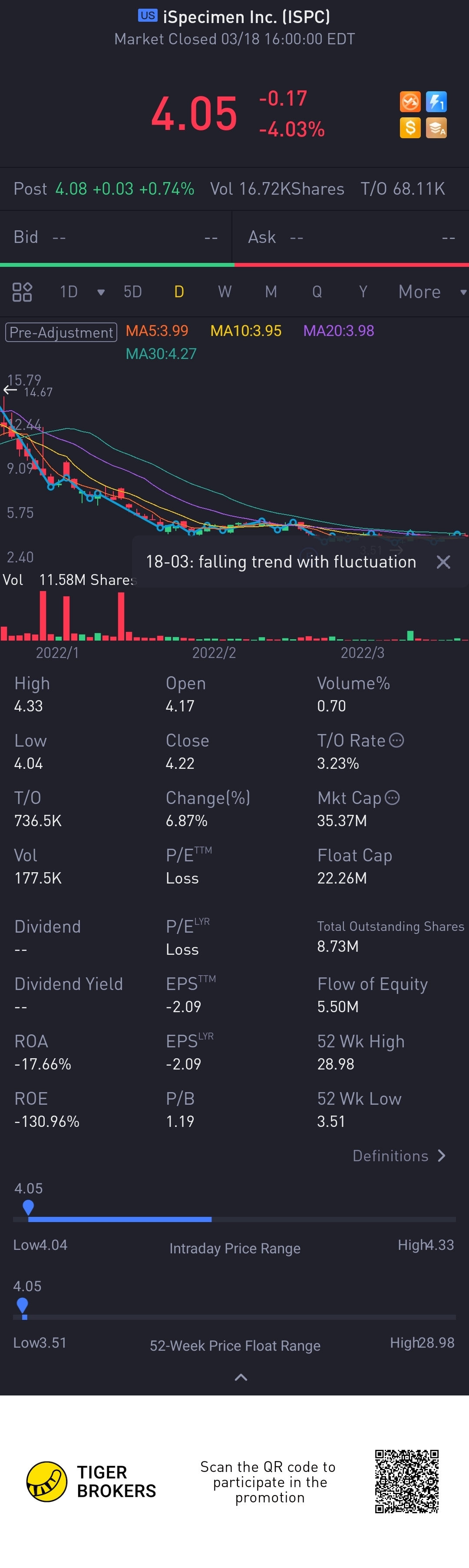Click the promotion QR code

(x=406, y=1482)
